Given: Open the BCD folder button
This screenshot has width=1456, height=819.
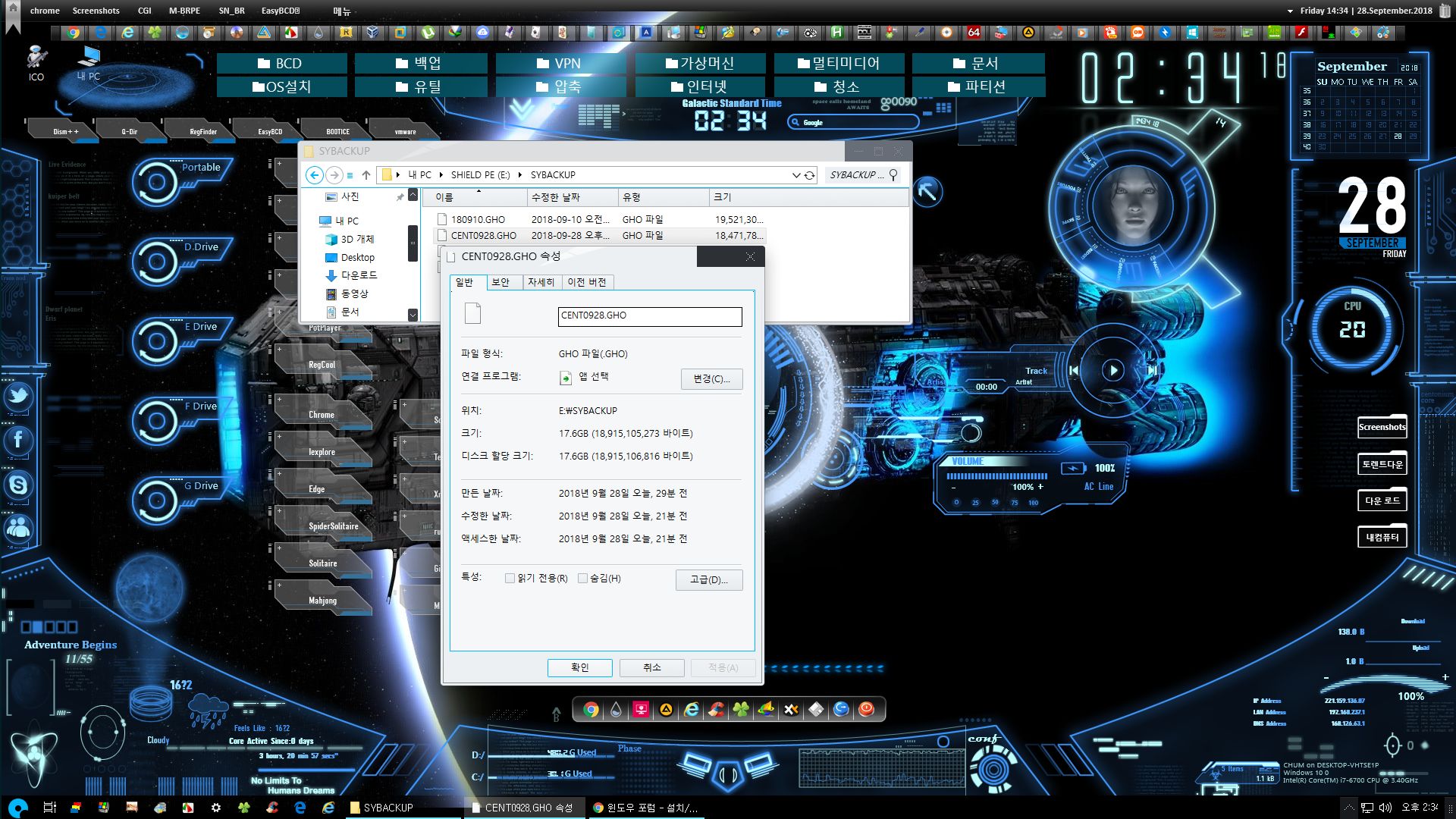Looking at the screenshot, I should point(281,64).
